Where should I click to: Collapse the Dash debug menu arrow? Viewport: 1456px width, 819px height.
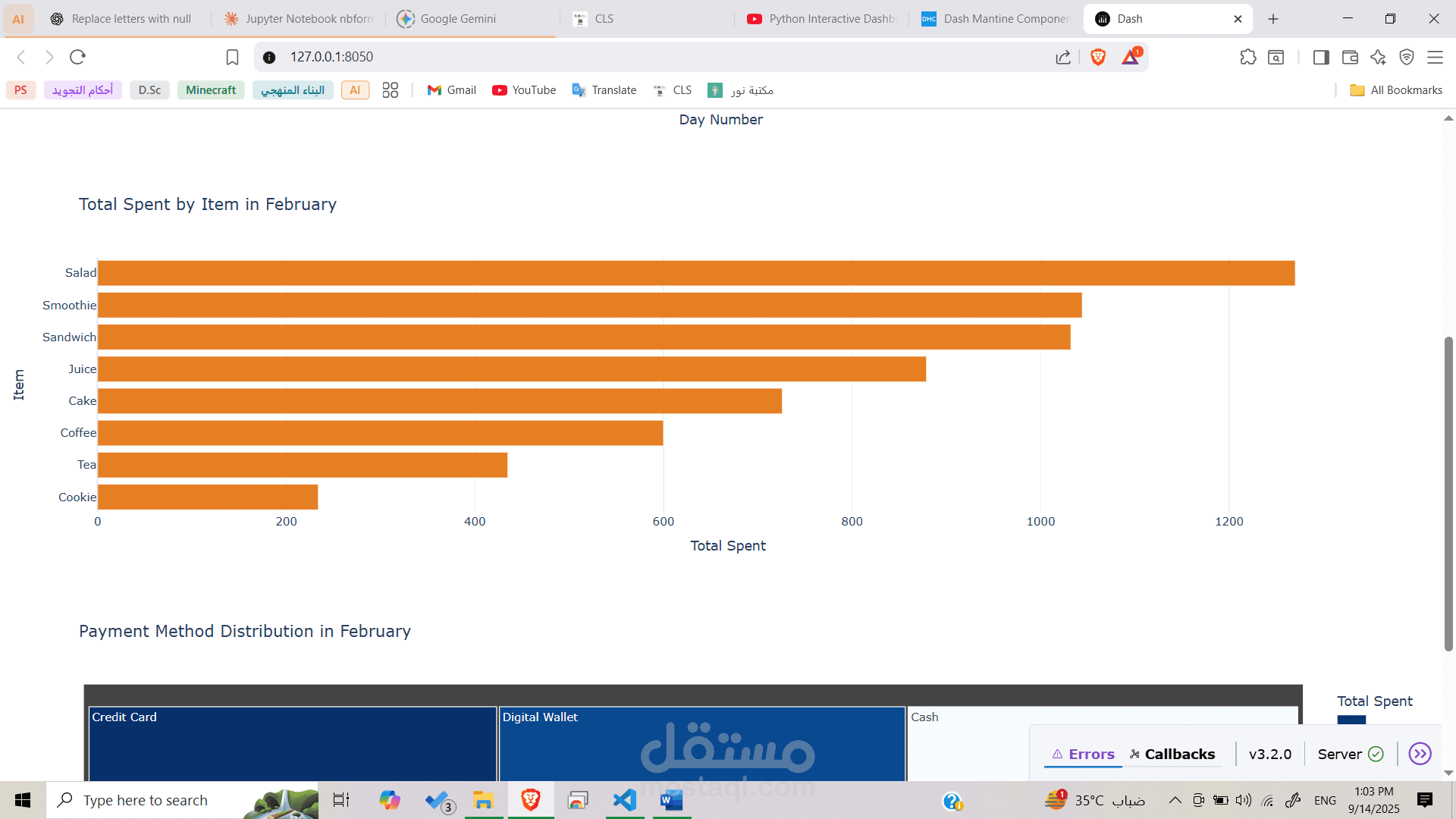(1420, 754)
